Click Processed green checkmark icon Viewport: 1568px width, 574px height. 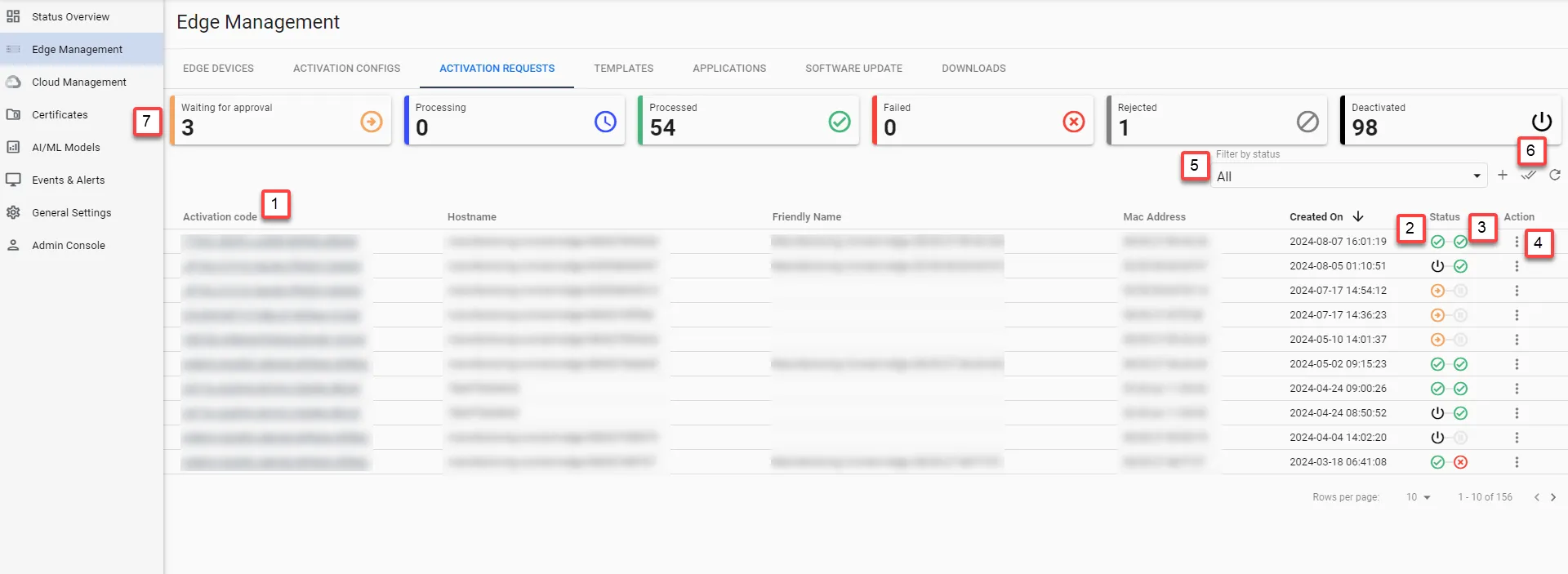840,122
